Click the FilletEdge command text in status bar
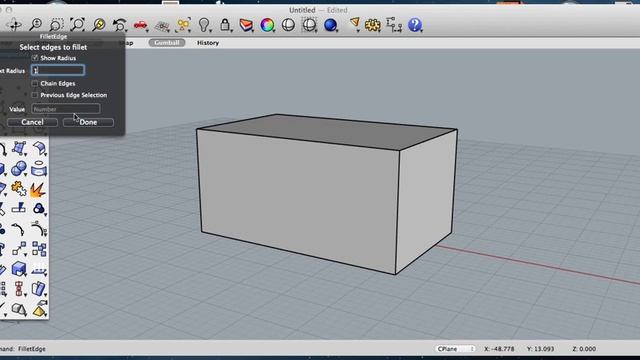640x360 pixels. point(32,349)
